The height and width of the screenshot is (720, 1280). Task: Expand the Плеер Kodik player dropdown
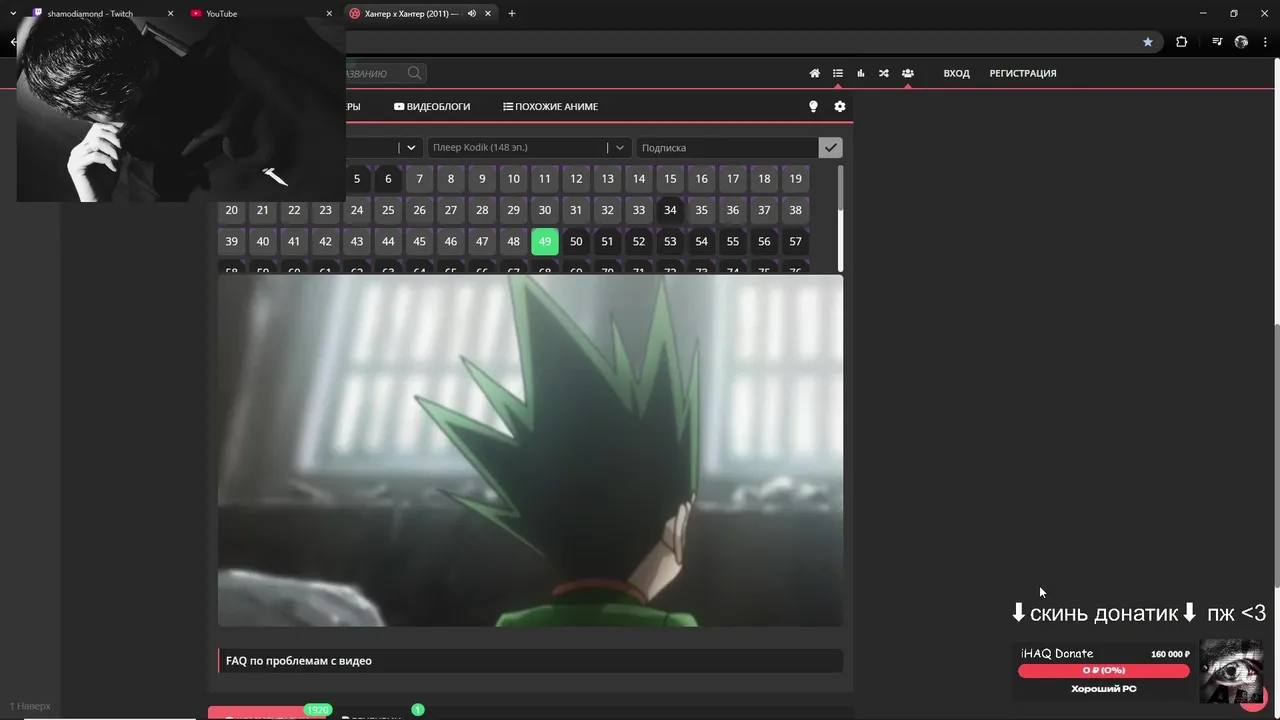point(621,147)
